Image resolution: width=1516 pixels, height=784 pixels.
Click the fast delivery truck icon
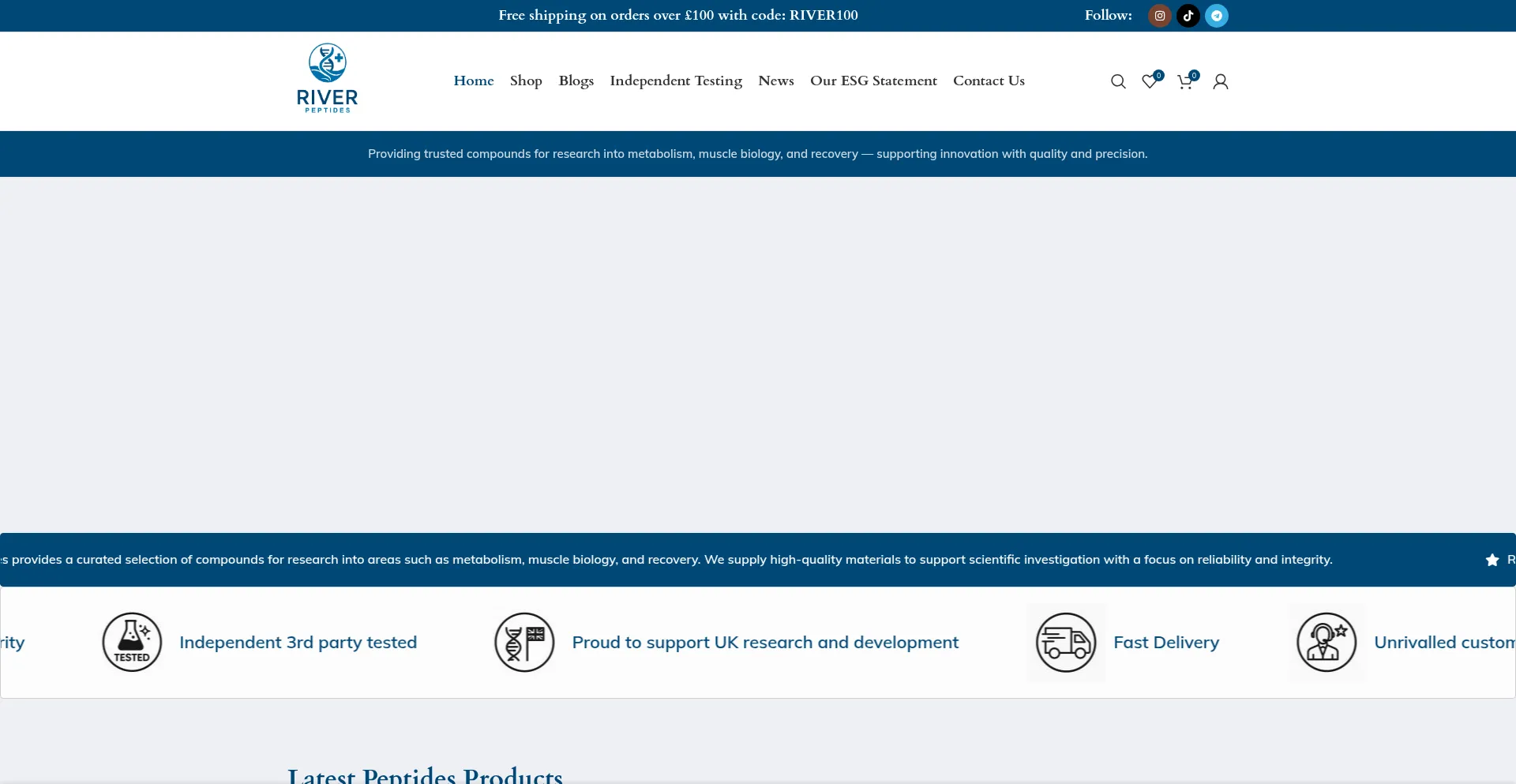pos(1066,642)
